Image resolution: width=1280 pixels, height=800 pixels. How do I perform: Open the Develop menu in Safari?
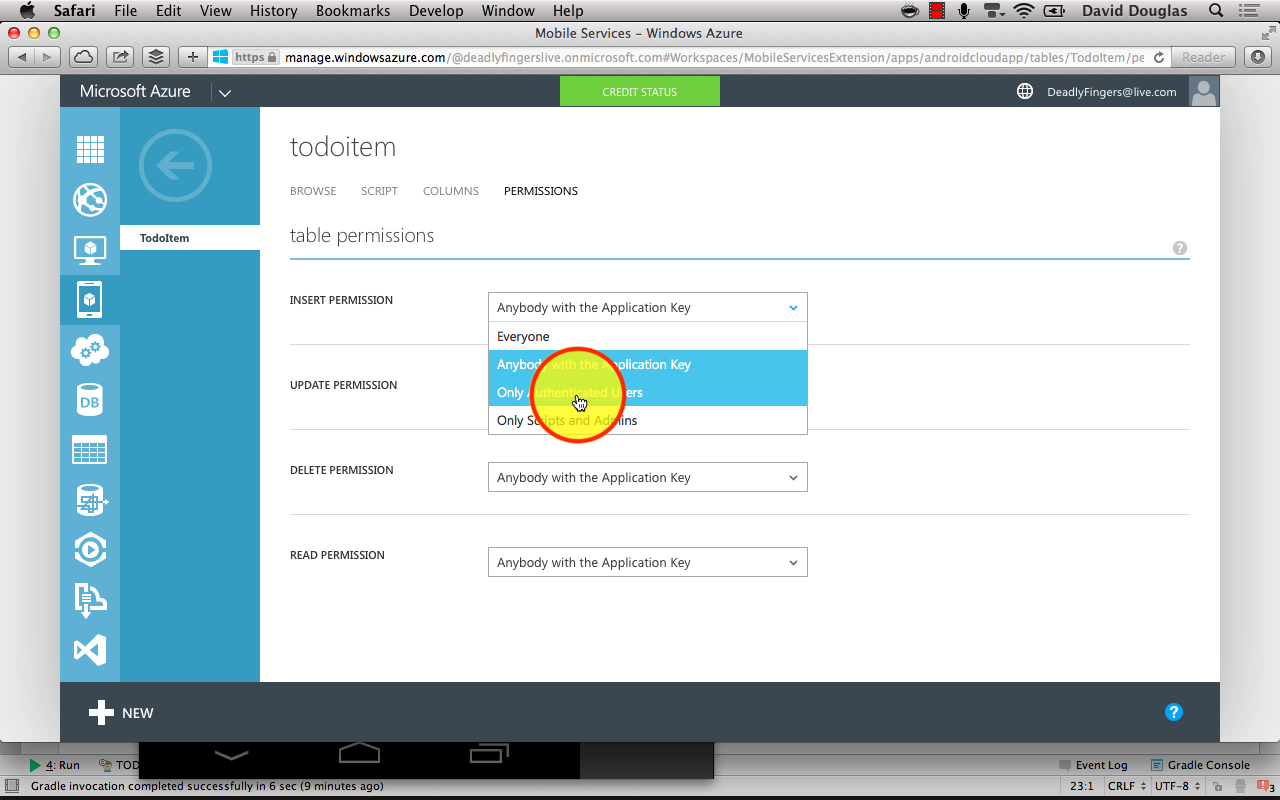(436, 11)
